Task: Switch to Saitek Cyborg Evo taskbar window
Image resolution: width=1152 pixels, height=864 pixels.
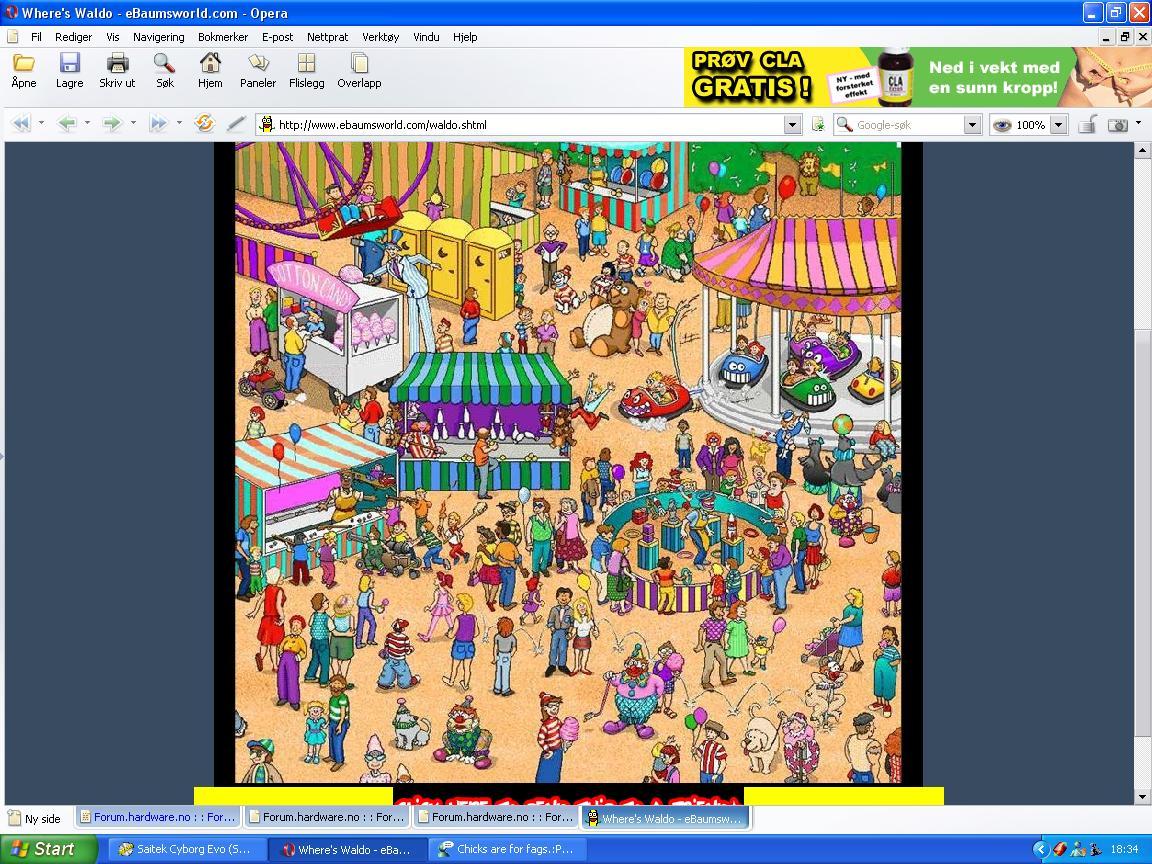Action: click(187, 849)
